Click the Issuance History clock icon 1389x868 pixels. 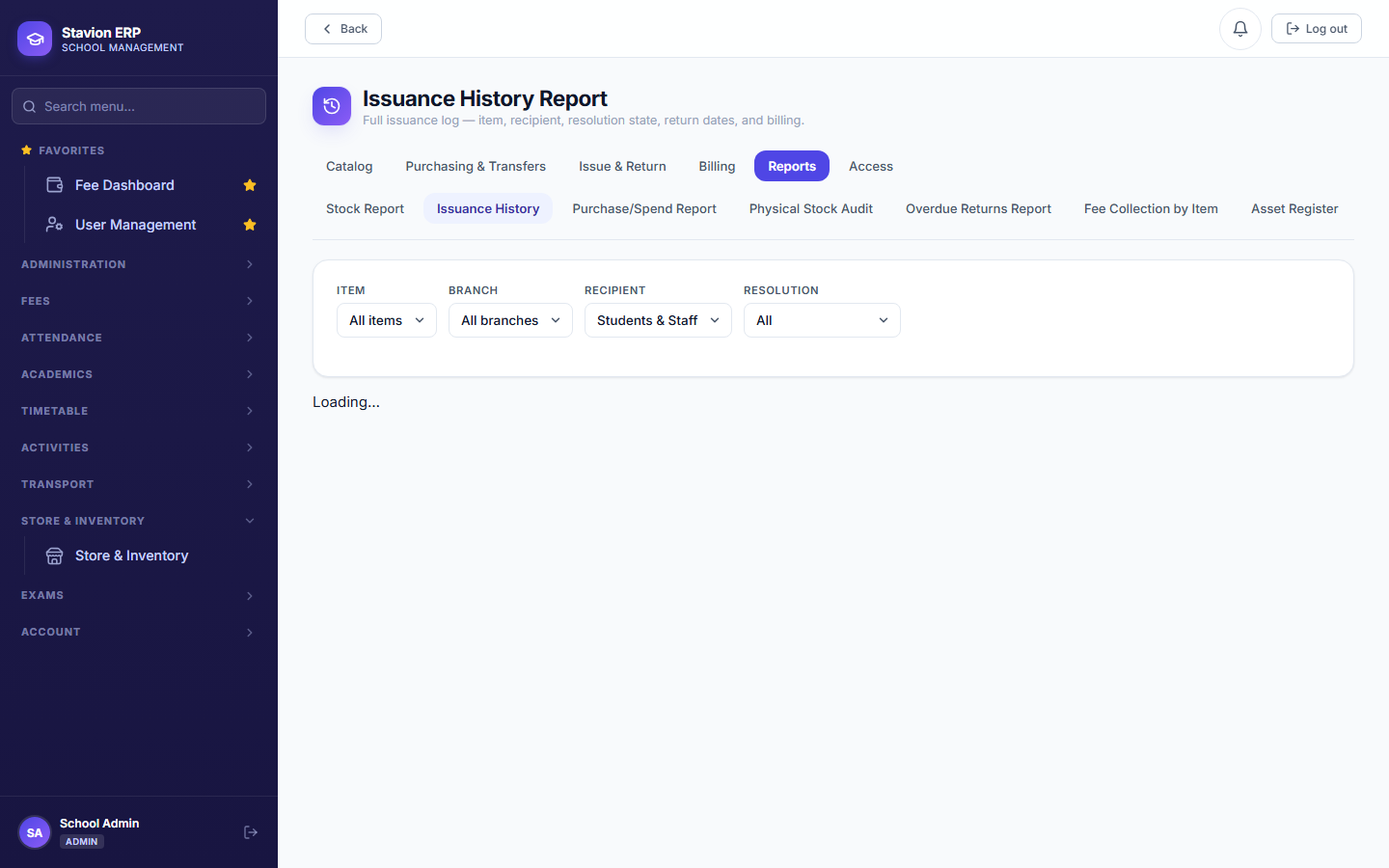(x=332, y=106)
